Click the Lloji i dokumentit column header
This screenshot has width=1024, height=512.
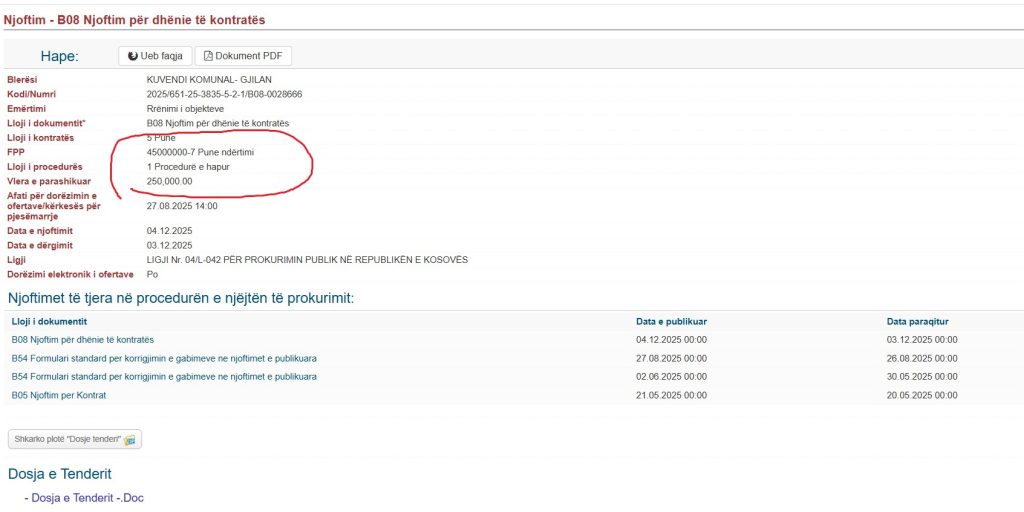(x=49, y=321)
